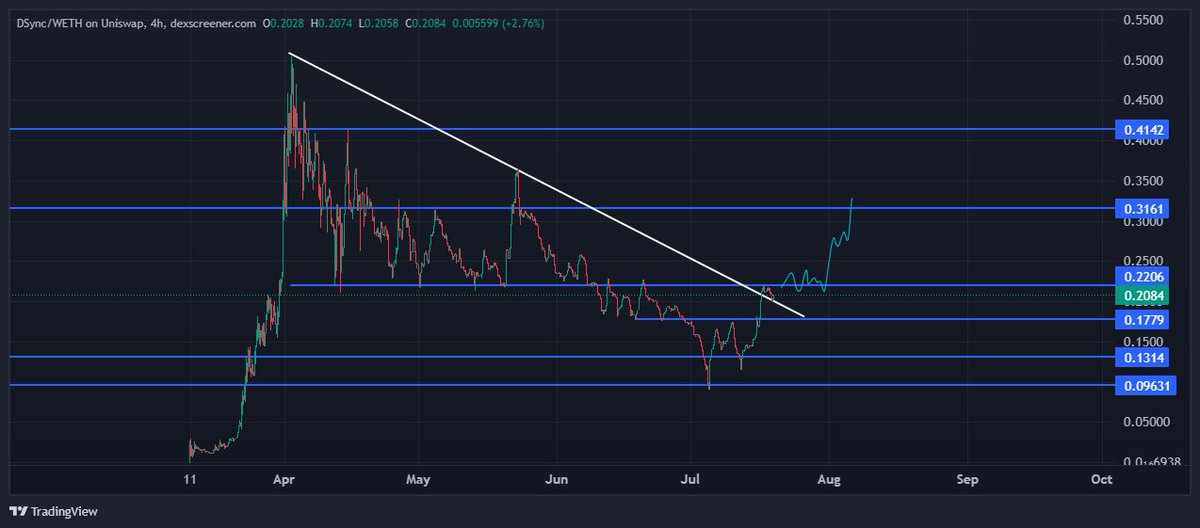Click the Sep date on time axis
Viewport: 1200px width, 528px height.
966,480
